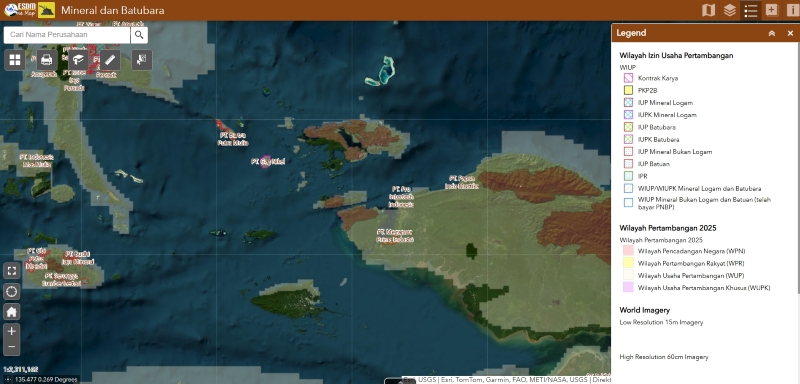Click 'IUPK Batubara' legend entry
Image resolution: width=800 pixels, height=384 pixels.
click(x=658, y=139)
